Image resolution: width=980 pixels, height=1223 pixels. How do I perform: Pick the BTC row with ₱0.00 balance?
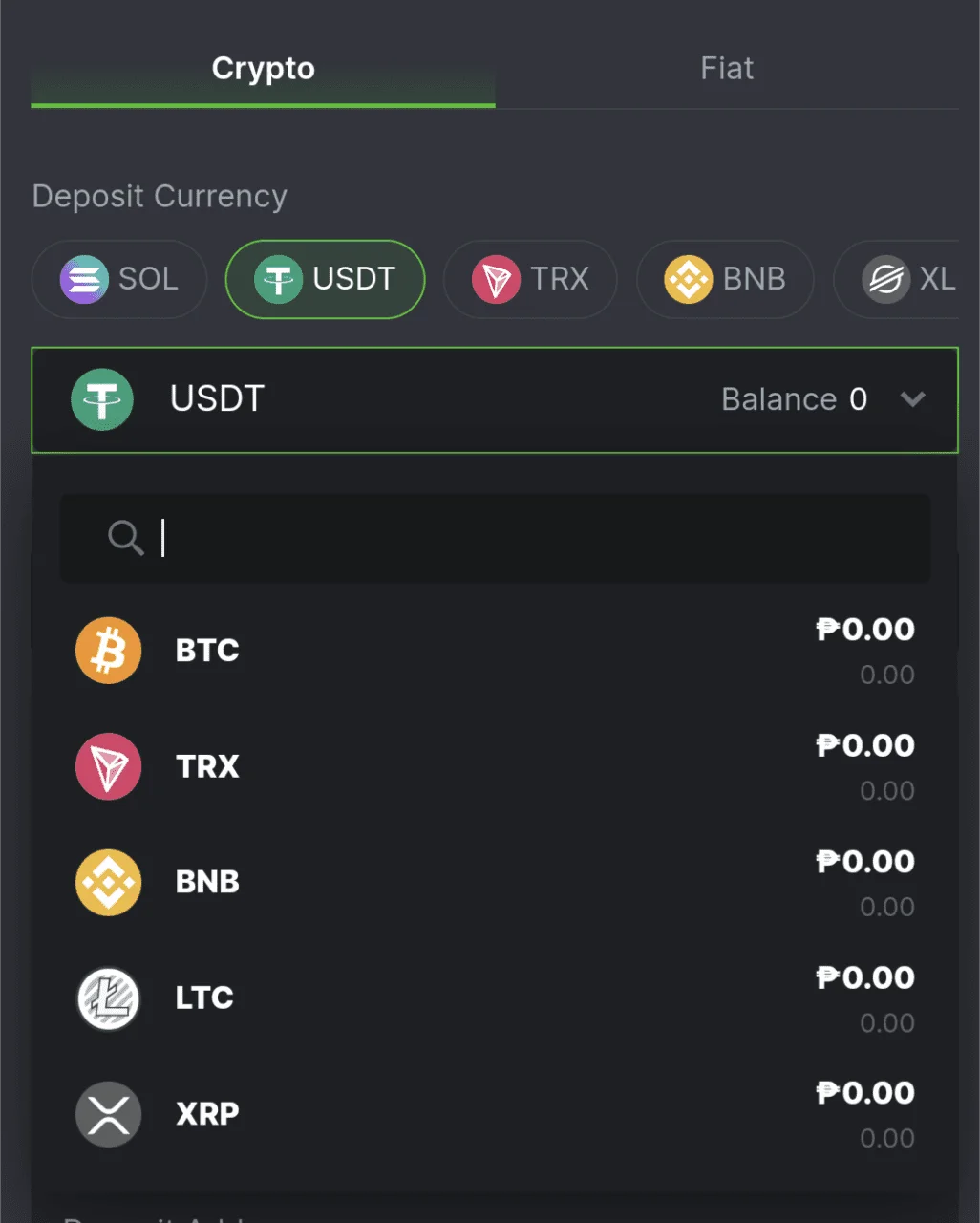click(495, 651)
